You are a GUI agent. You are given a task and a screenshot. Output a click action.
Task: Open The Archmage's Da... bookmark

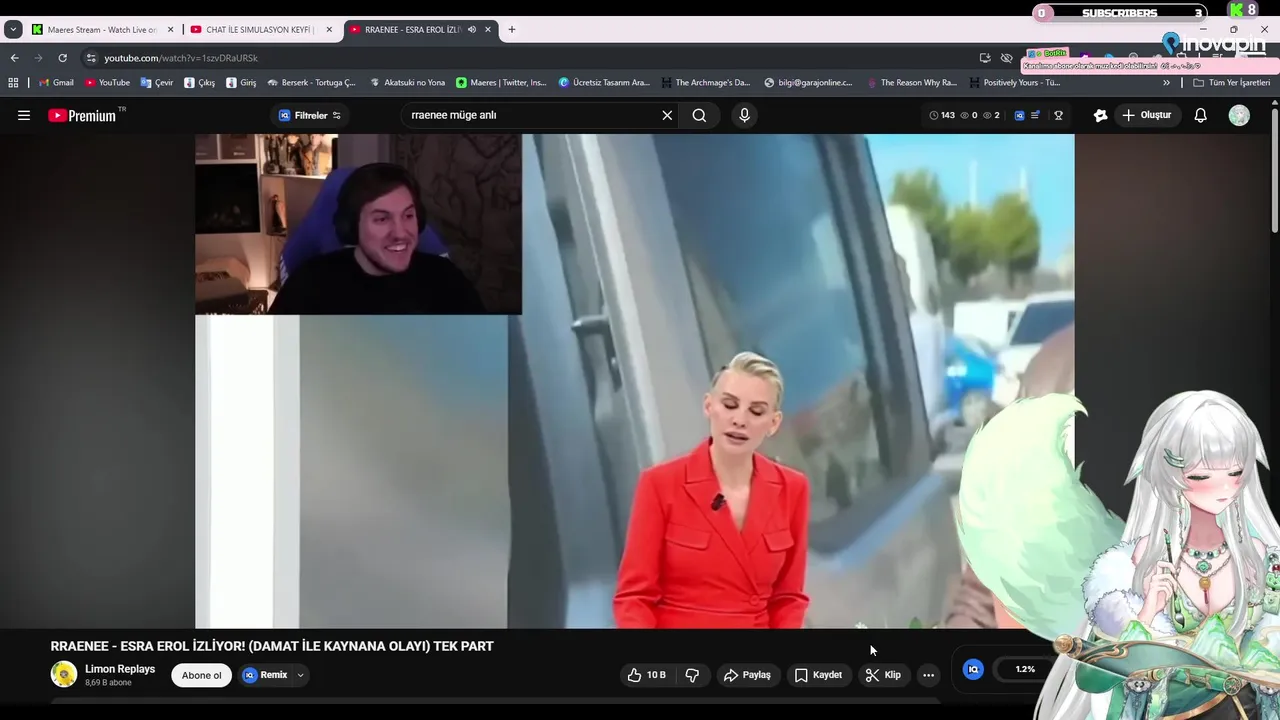pyautogui.click(x=705, y=83)
